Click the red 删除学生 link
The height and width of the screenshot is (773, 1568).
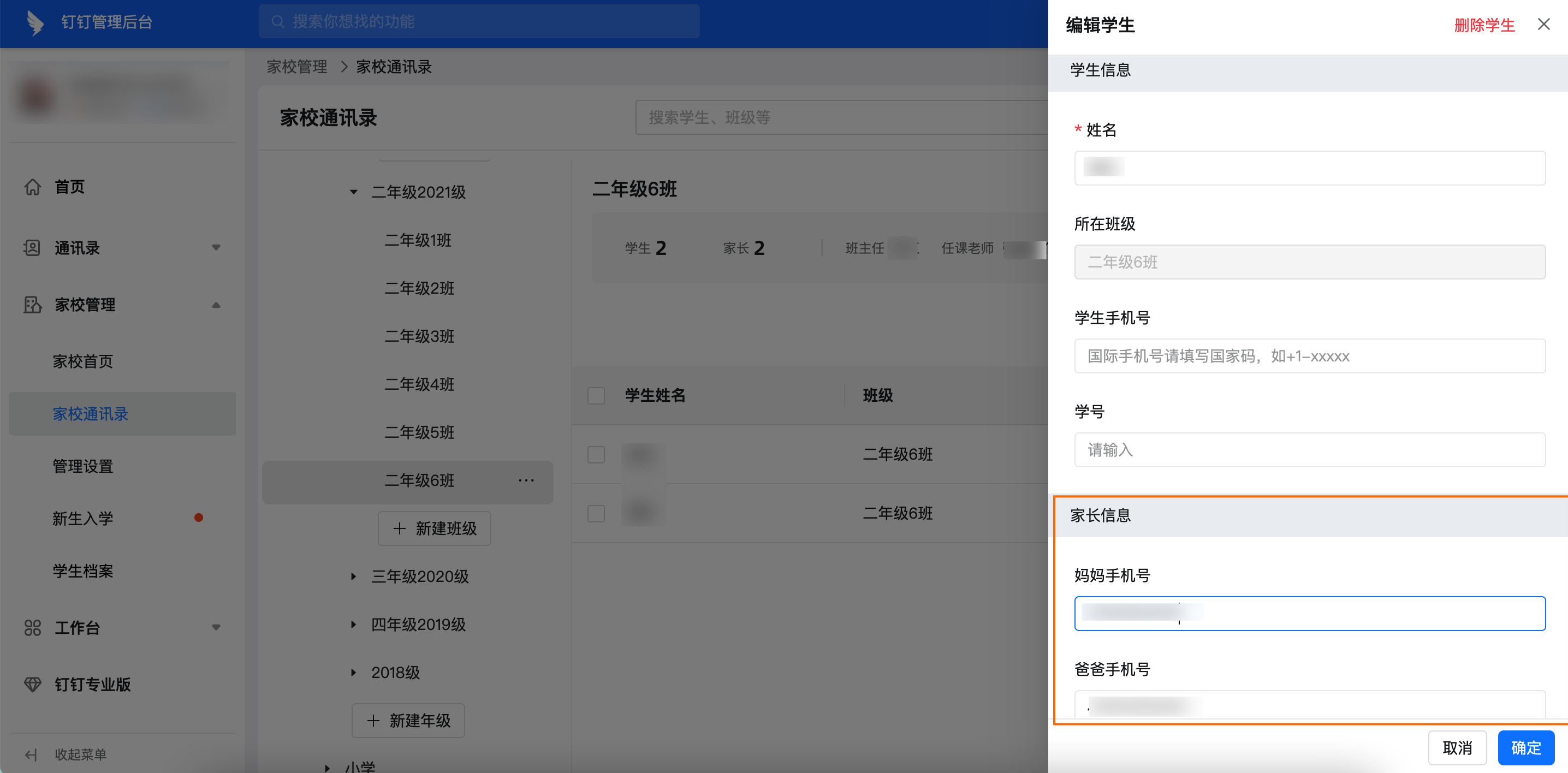pos(1484,25)
